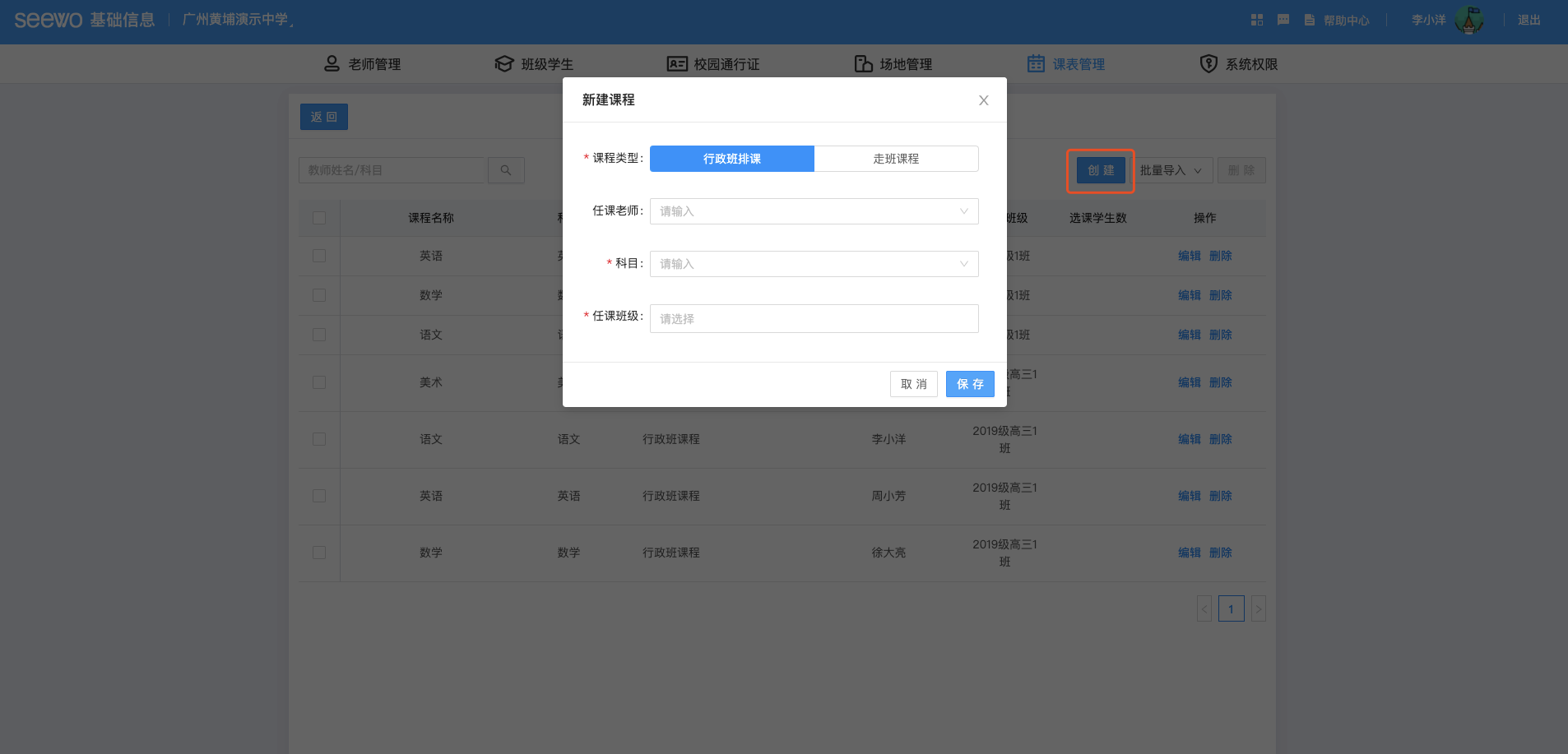Open 课表管理 tab
This screenshot has width=1568, height=754.
point(1066,64)
